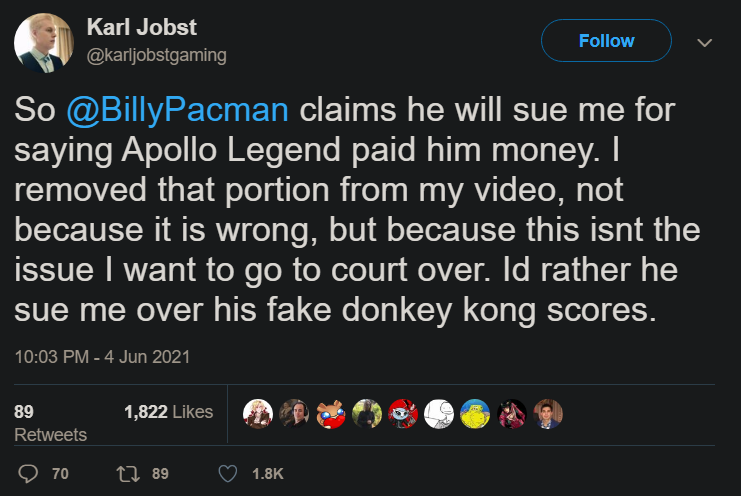The height and width of the screenshot is (496, 741).
Task: Open the tweet options chevron menu
Action: [704, 43]
